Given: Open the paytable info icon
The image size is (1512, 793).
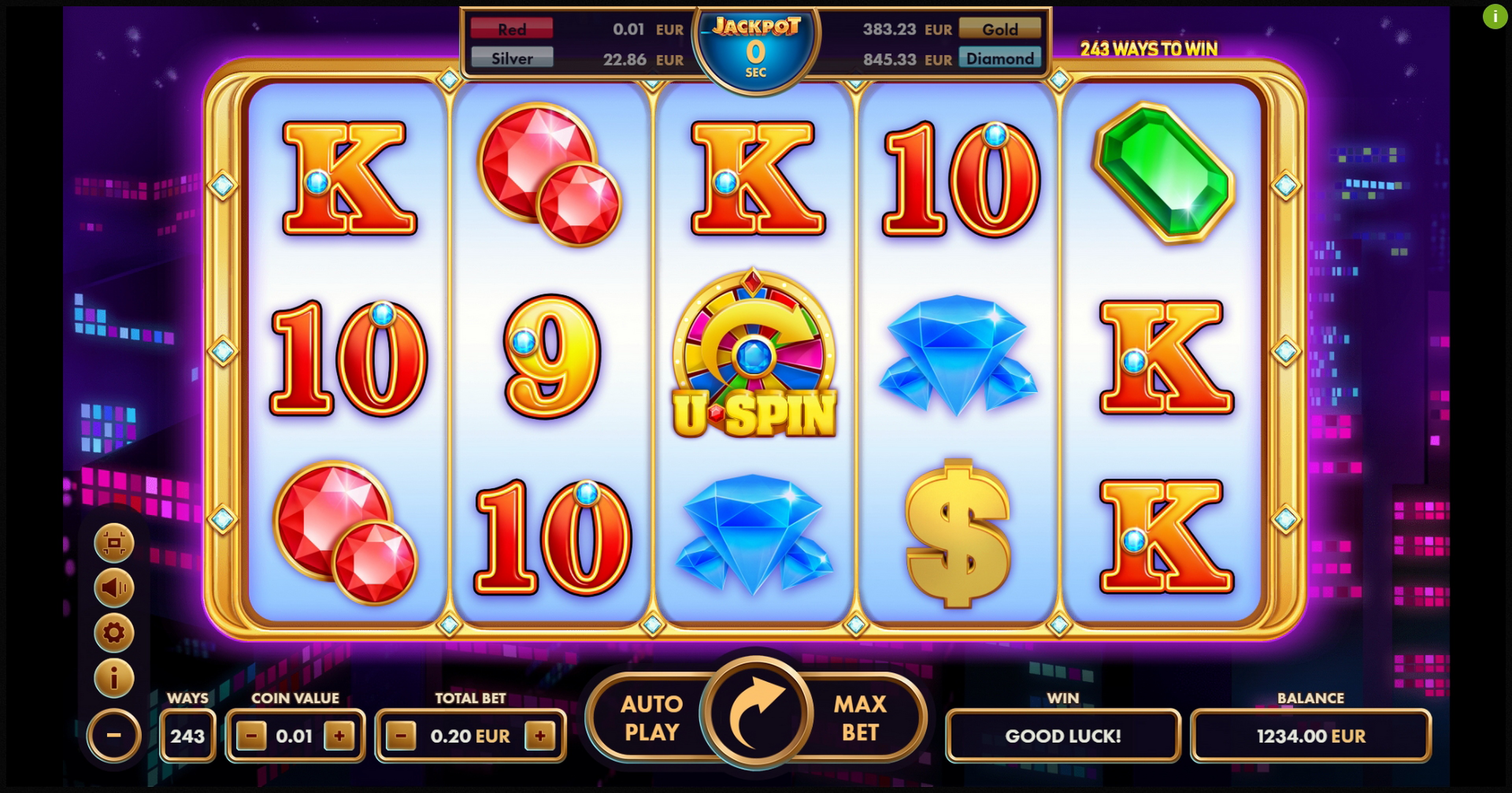Looking at the screenshot, I should coord(114,678).
